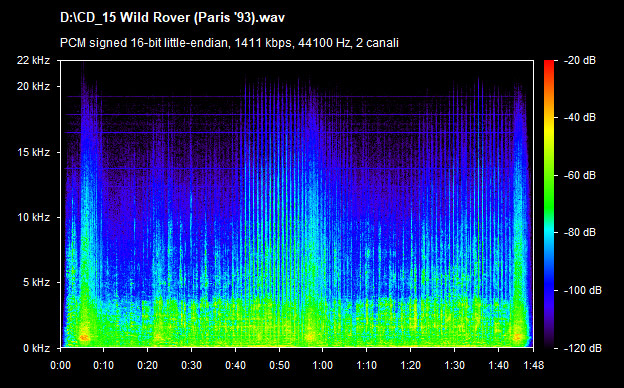The width and height of the screenshot is (624, 388).
Task: Click the '20 kHz' frequency axis label
Action: (33, 86)
